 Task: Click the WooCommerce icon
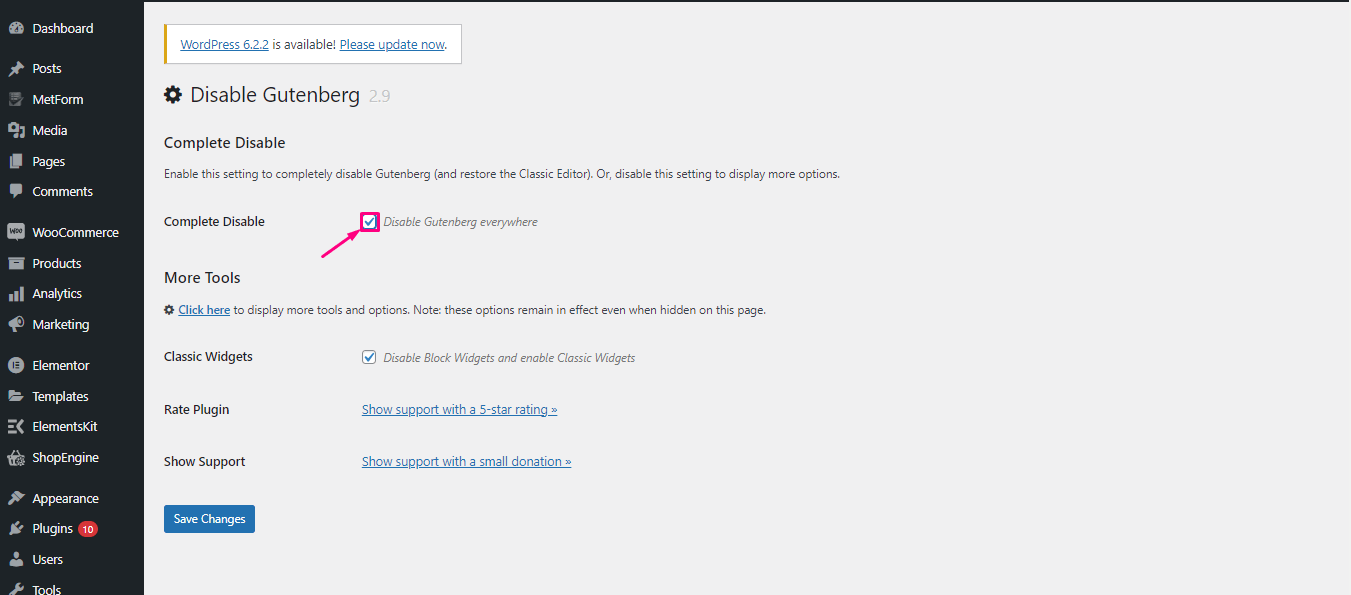pyautogui.click(x=17, y=231)
